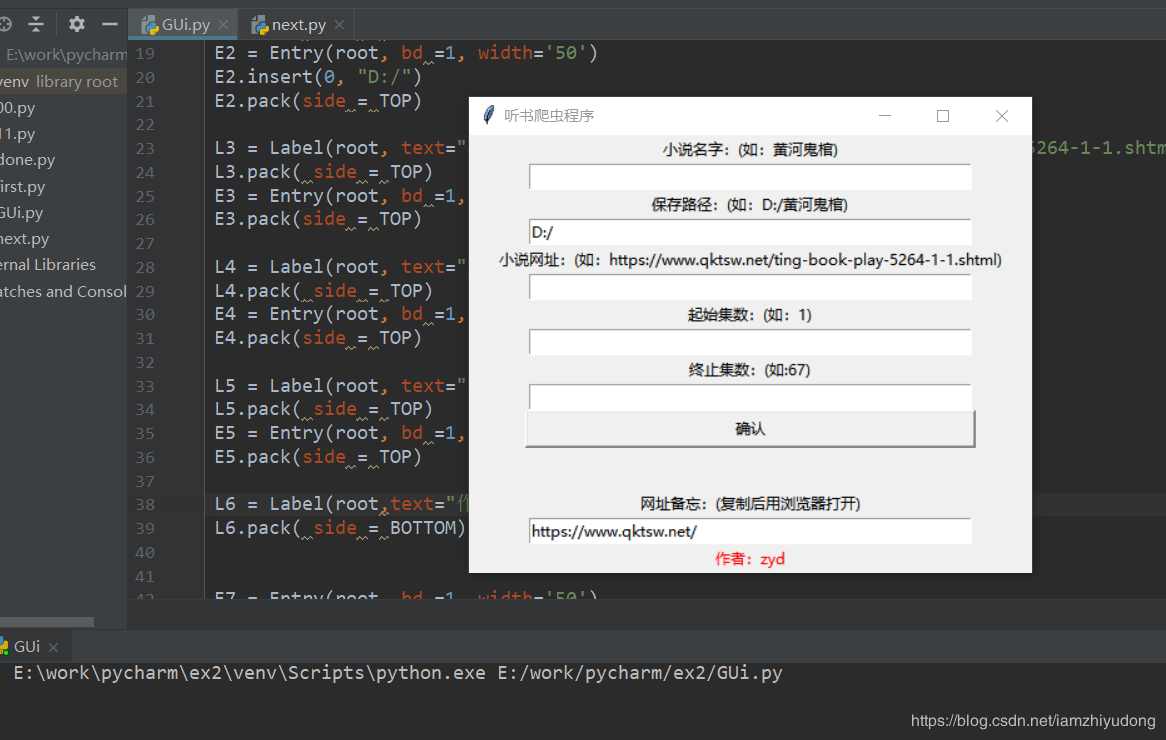Click the 网址备忘 label in the dialog

(x=750, y=503)
